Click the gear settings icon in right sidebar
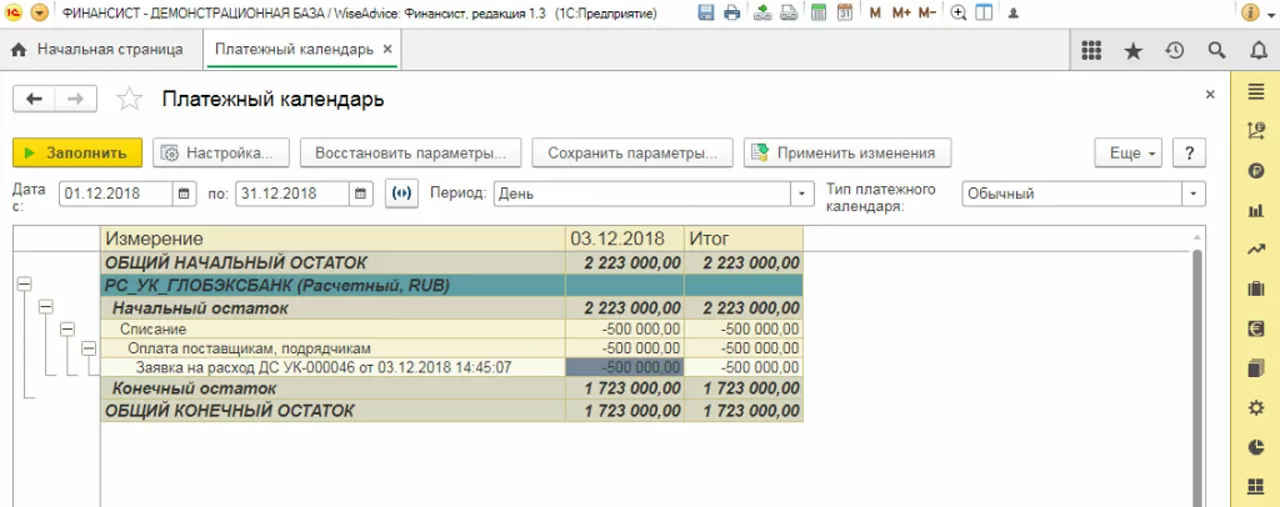This screenshot has height=507, width=1280. pos(1257,408)
